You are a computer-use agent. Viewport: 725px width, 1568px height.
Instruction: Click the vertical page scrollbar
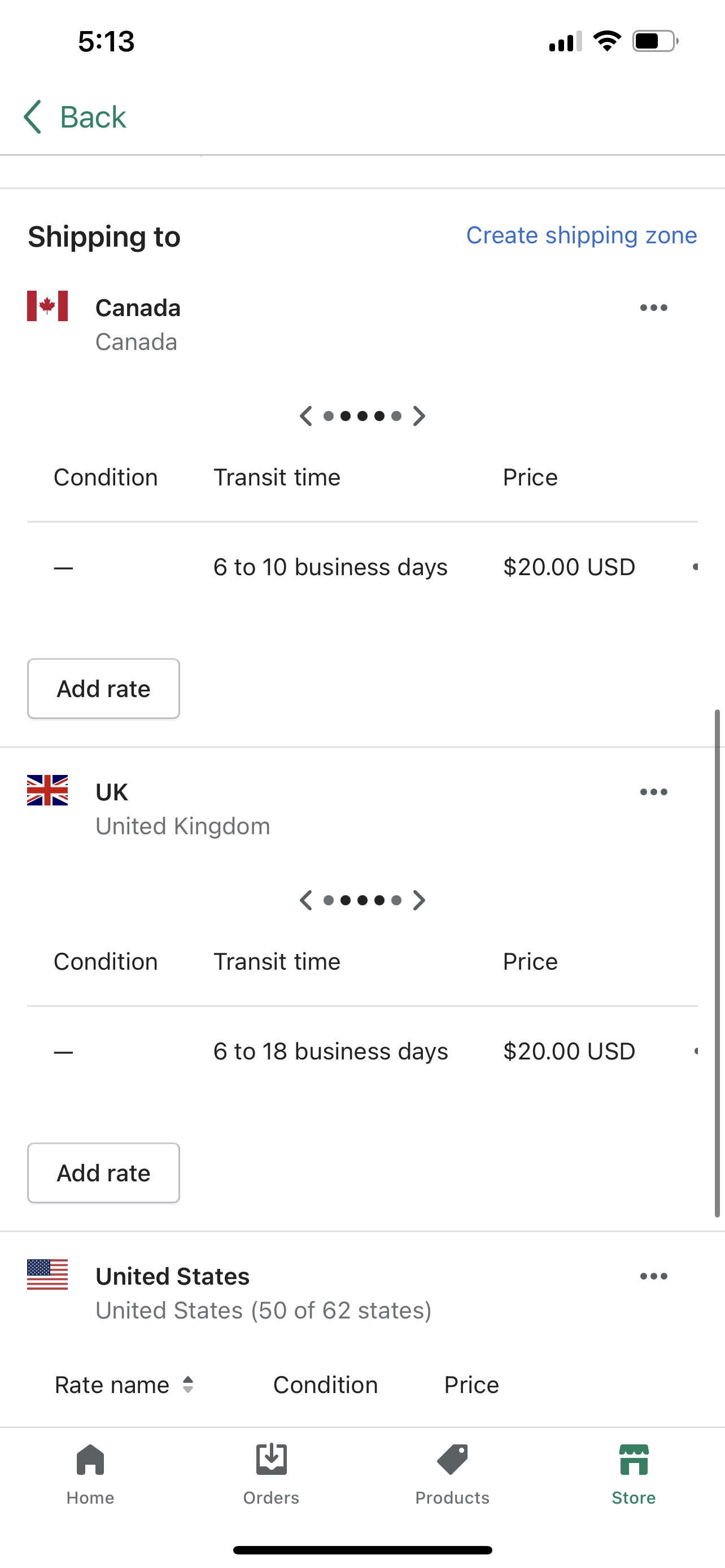point(717,963)
